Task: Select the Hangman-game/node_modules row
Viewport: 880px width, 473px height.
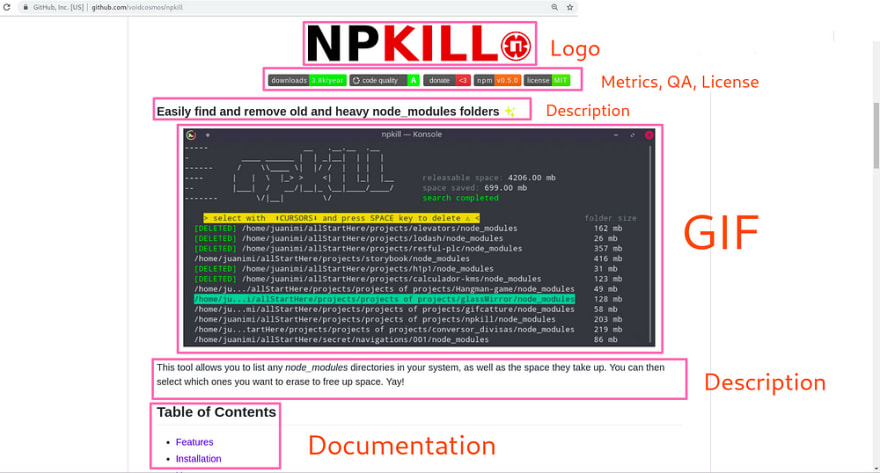Action: coord(384,289)
